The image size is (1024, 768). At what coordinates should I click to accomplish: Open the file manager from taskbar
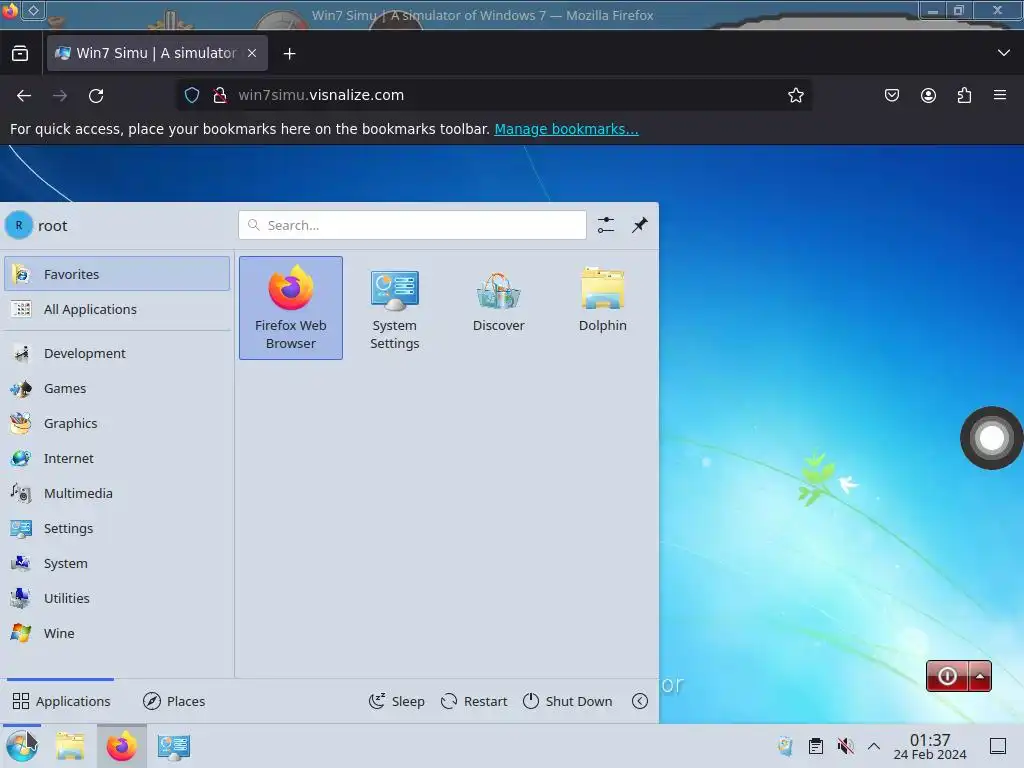click(71, 746)
